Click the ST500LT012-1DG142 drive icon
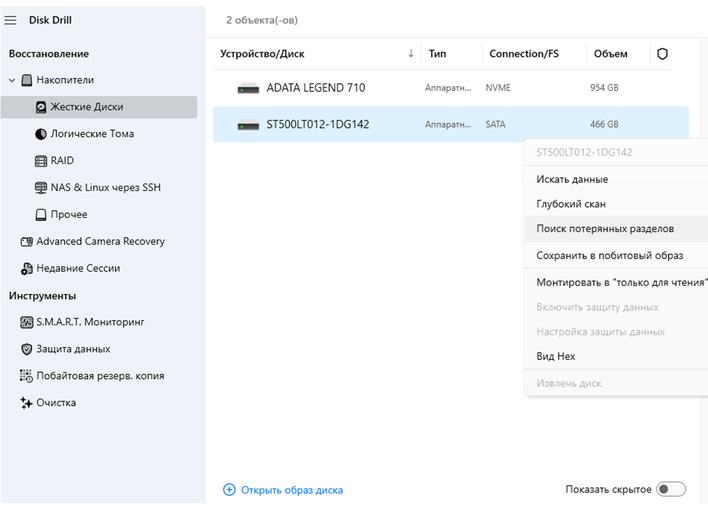 [248, 125]
